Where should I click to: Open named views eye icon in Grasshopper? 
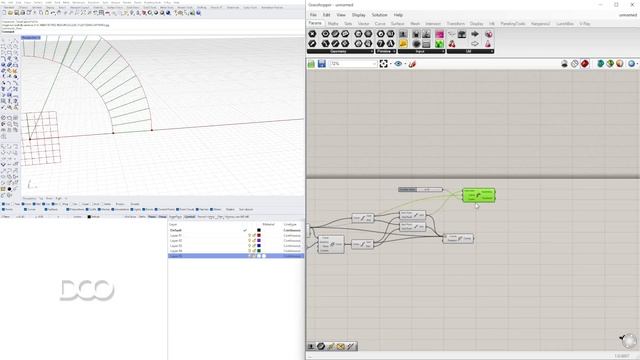398,64
